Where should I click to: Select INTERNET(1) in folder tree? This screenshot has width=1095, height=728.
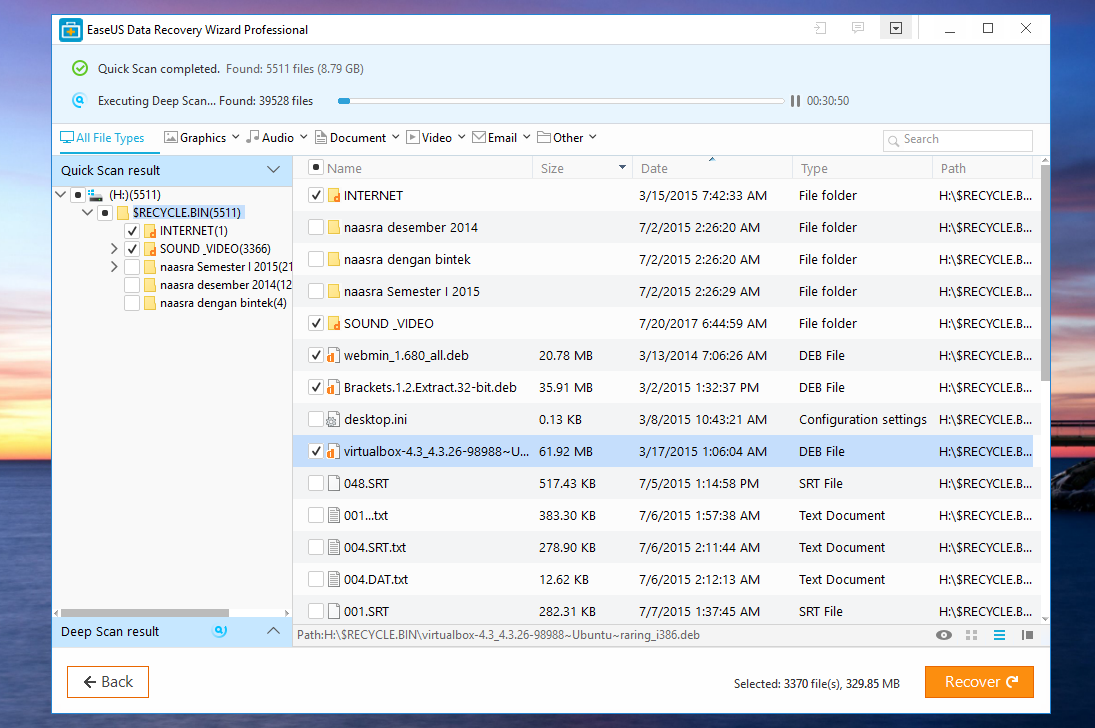(193, 231)
